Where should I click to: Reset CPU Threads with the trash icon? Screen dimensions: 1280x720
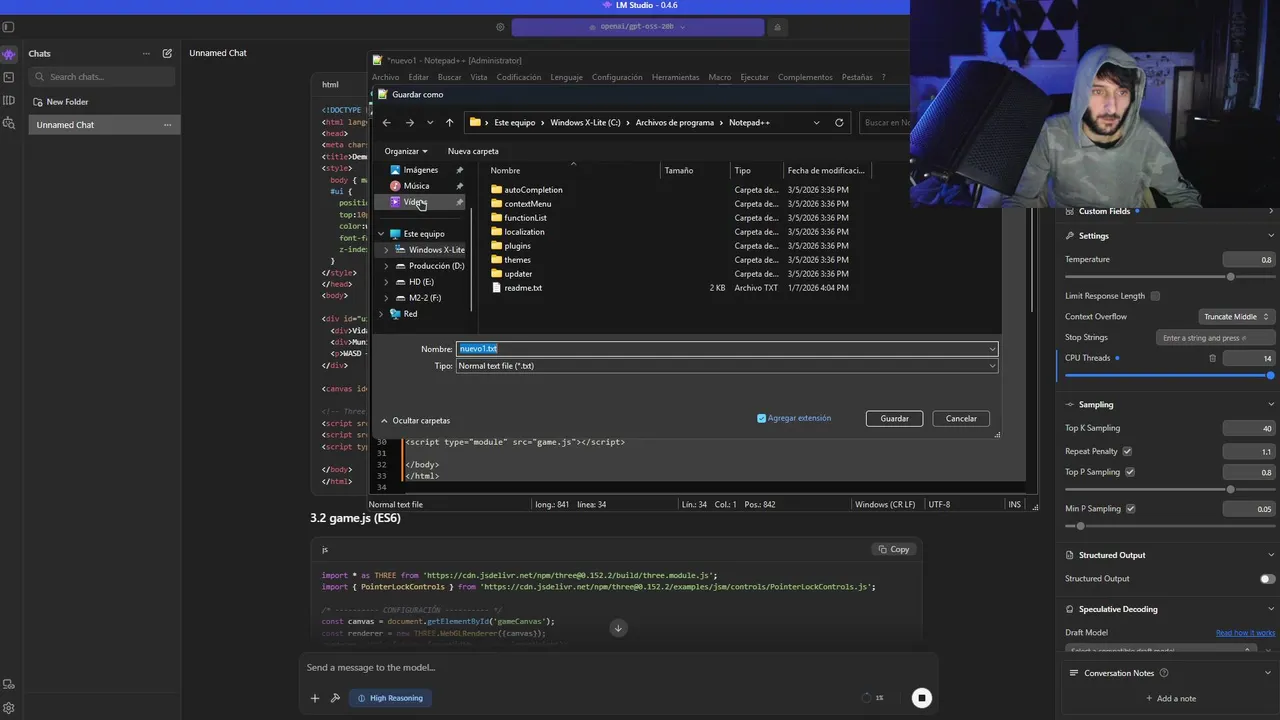coord(1213,358)
